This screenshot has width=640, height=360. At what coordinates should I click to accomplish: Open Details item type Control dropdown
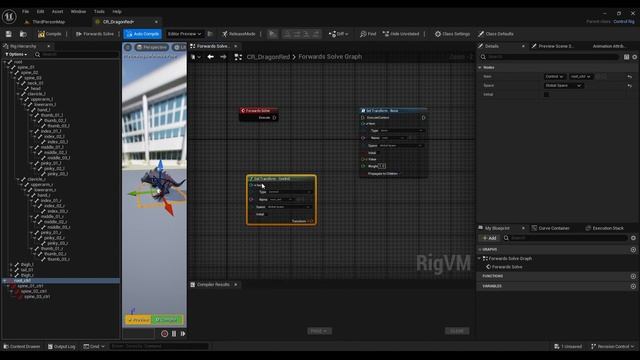click(554, 76)
